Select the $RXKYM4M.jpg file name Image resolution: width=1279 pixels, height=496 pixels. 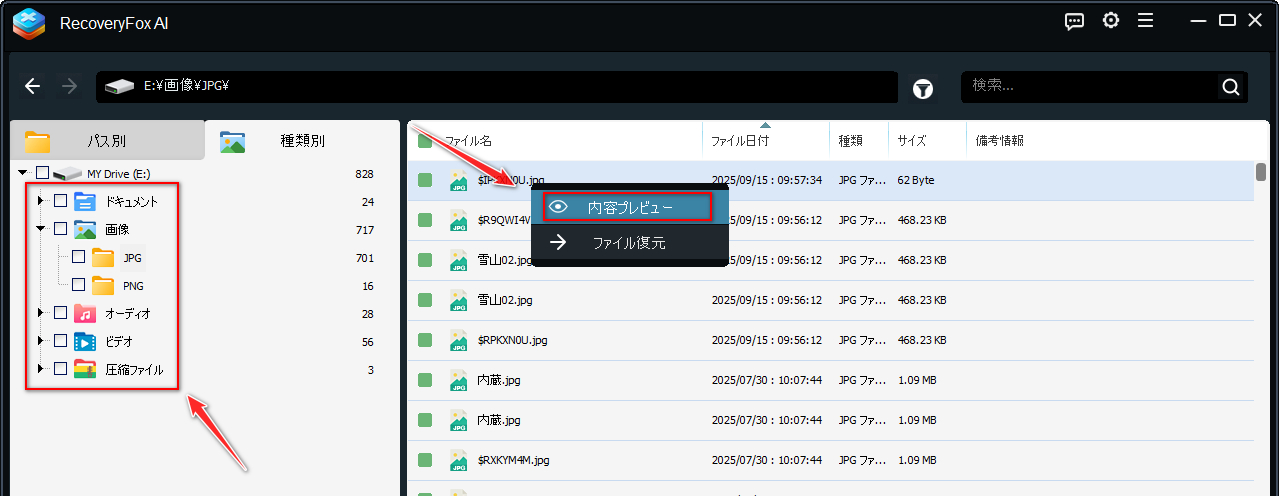513,460
